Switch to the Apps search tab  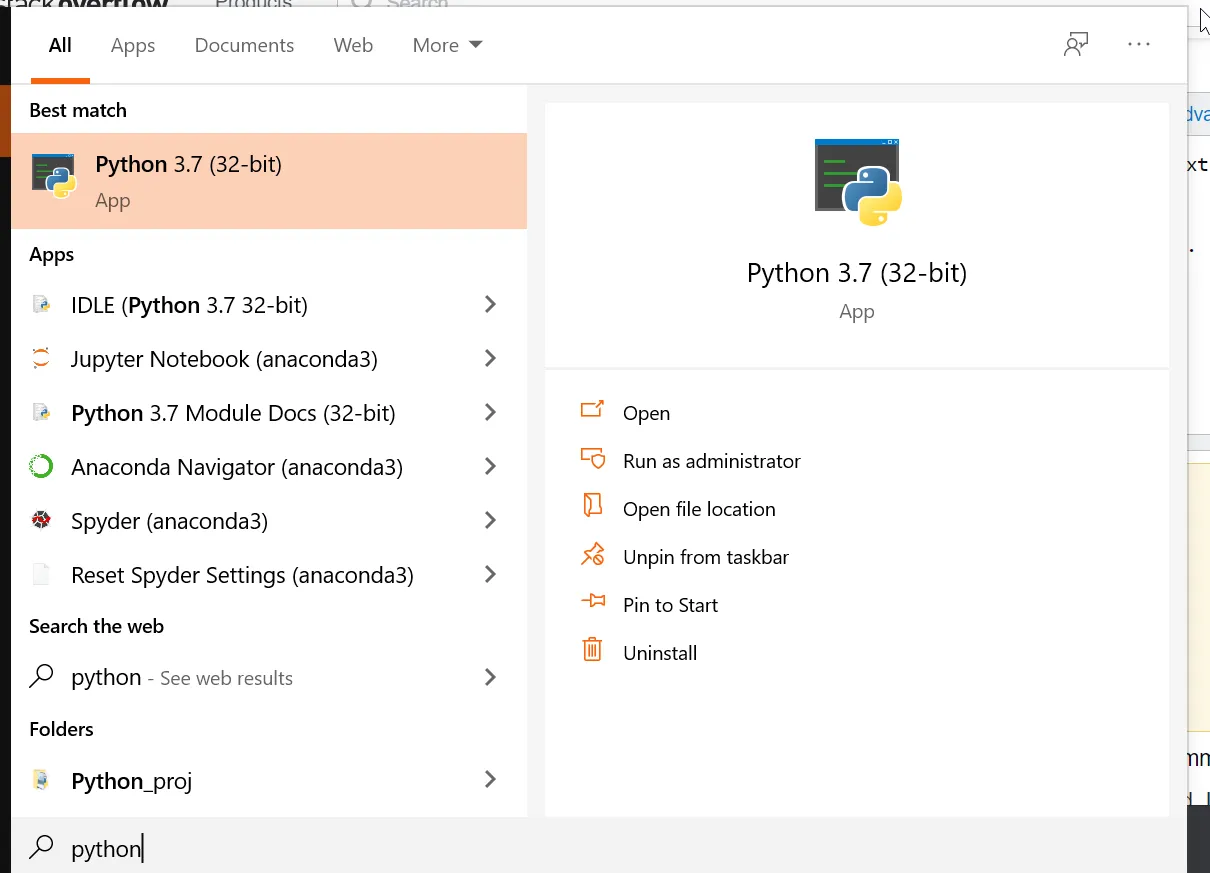(x=133, y=45)
